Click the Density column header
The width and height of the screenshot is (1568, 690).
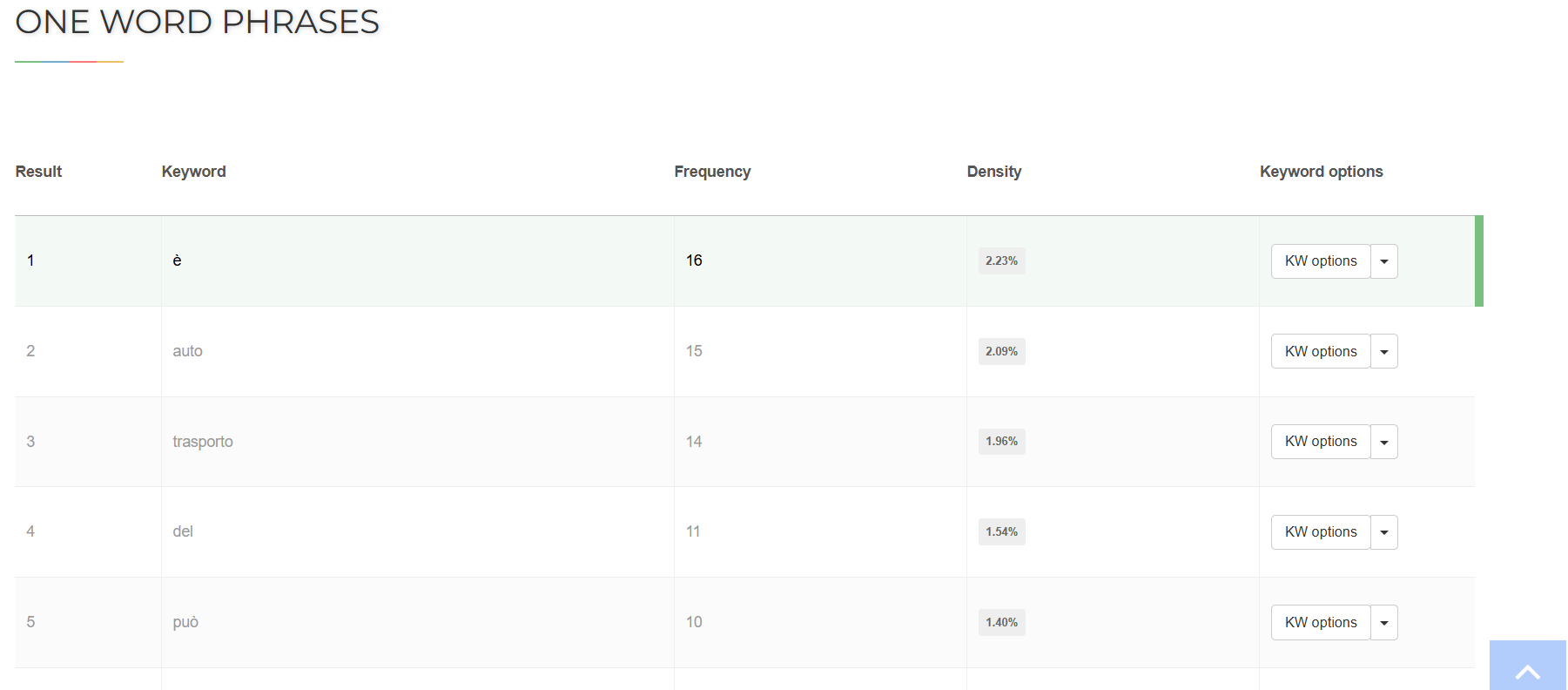[993, 172]
